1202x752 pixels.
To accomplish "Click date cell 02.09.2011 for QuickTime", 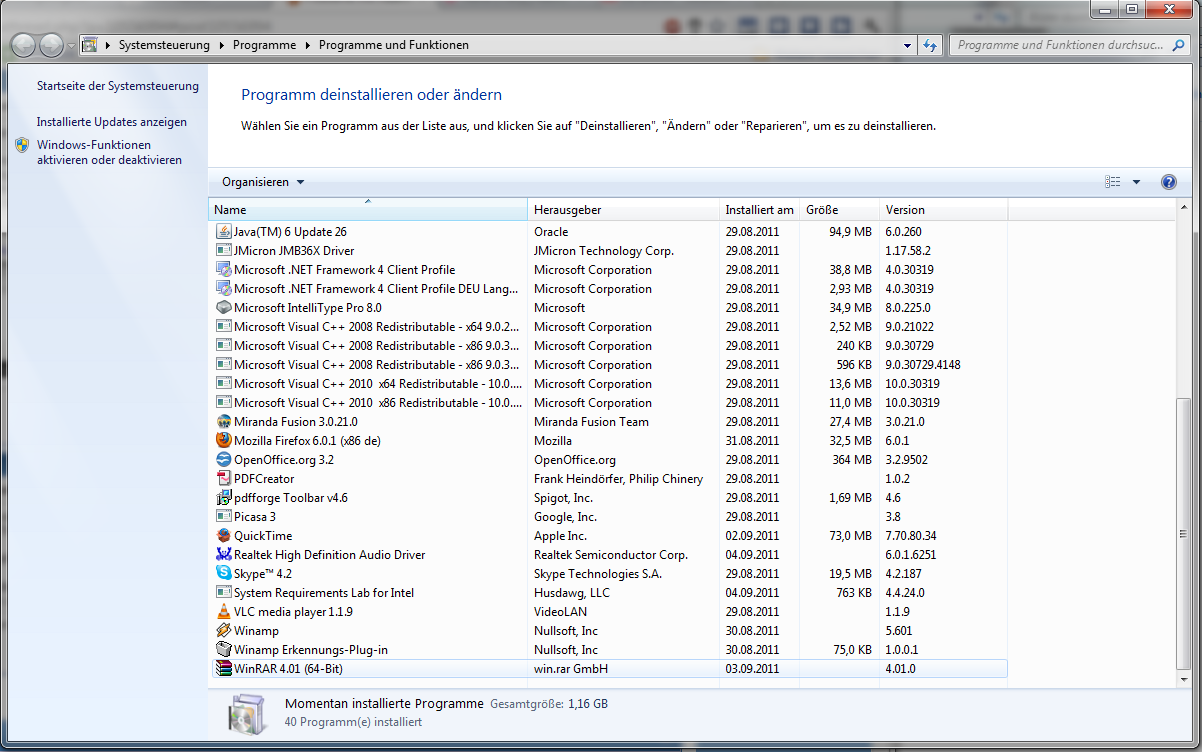I will point(752,535).
